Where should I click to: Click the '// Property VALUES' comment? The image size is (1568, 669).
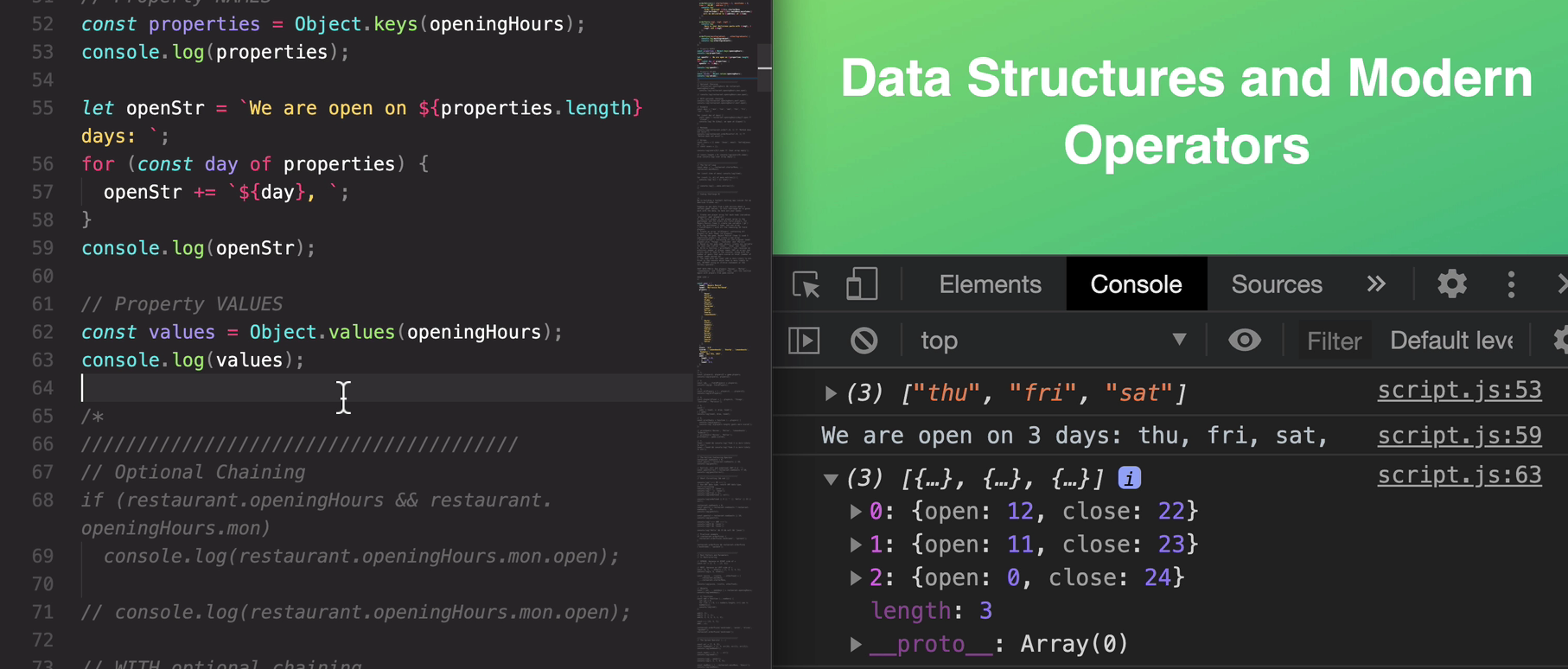pos(182,304)
